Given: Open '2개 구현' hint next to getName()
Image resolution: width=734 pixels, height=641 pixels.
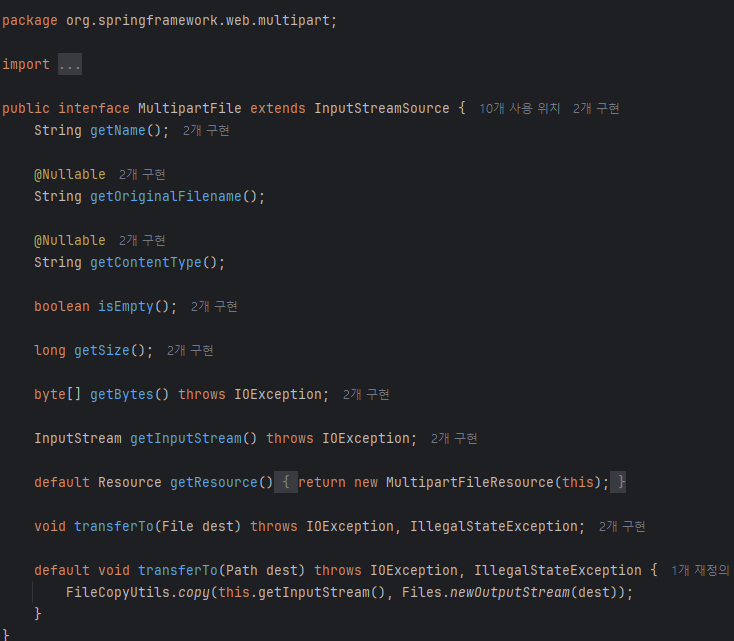Looking at the screenshot, I should point(206,131).
